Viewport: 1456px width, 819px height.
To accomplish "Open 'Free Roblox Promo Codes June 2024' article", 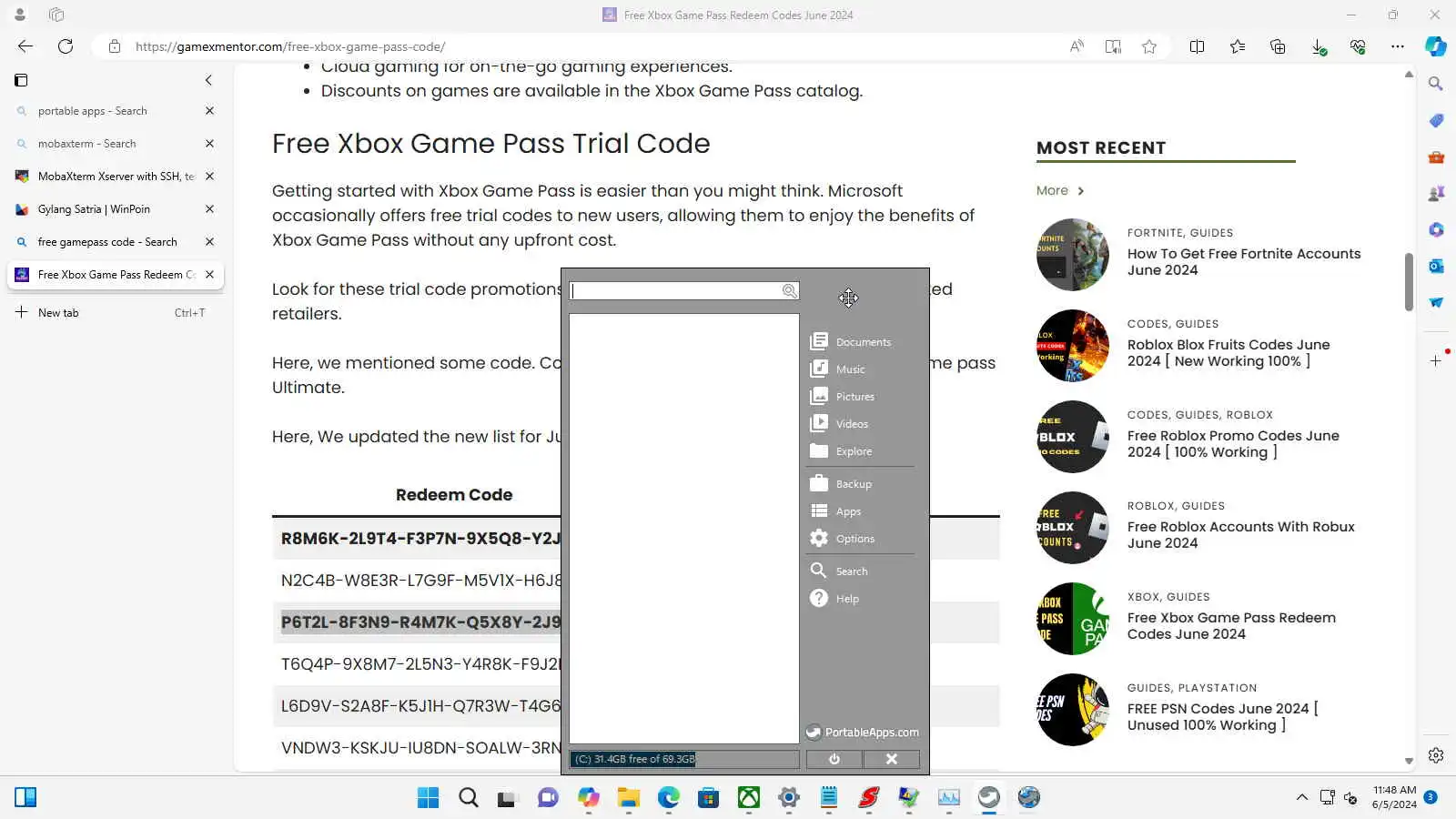I will tap(1233, 444).
